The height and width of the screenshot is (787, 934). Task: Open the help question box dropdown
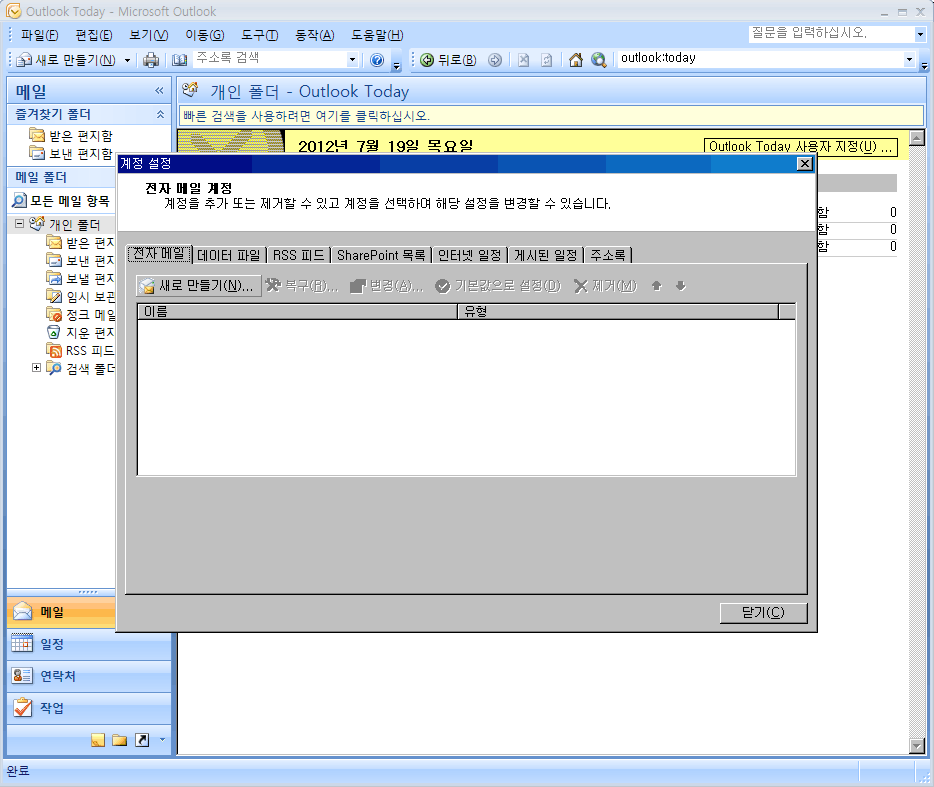(x=920, y=35)
